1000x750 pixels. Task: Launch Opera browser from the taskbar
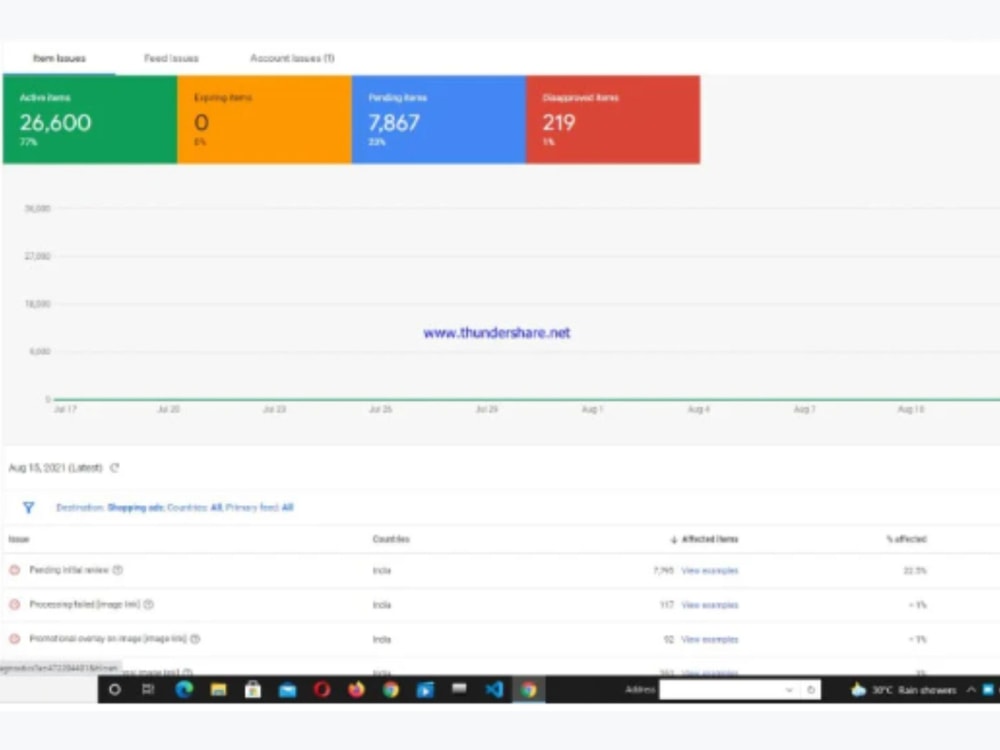click(x=322, y=689)
